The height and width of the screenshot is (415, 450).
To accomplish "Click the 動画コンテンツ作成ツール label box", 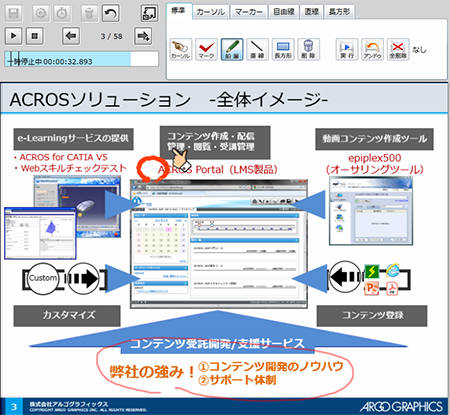I will click(374, 139).
